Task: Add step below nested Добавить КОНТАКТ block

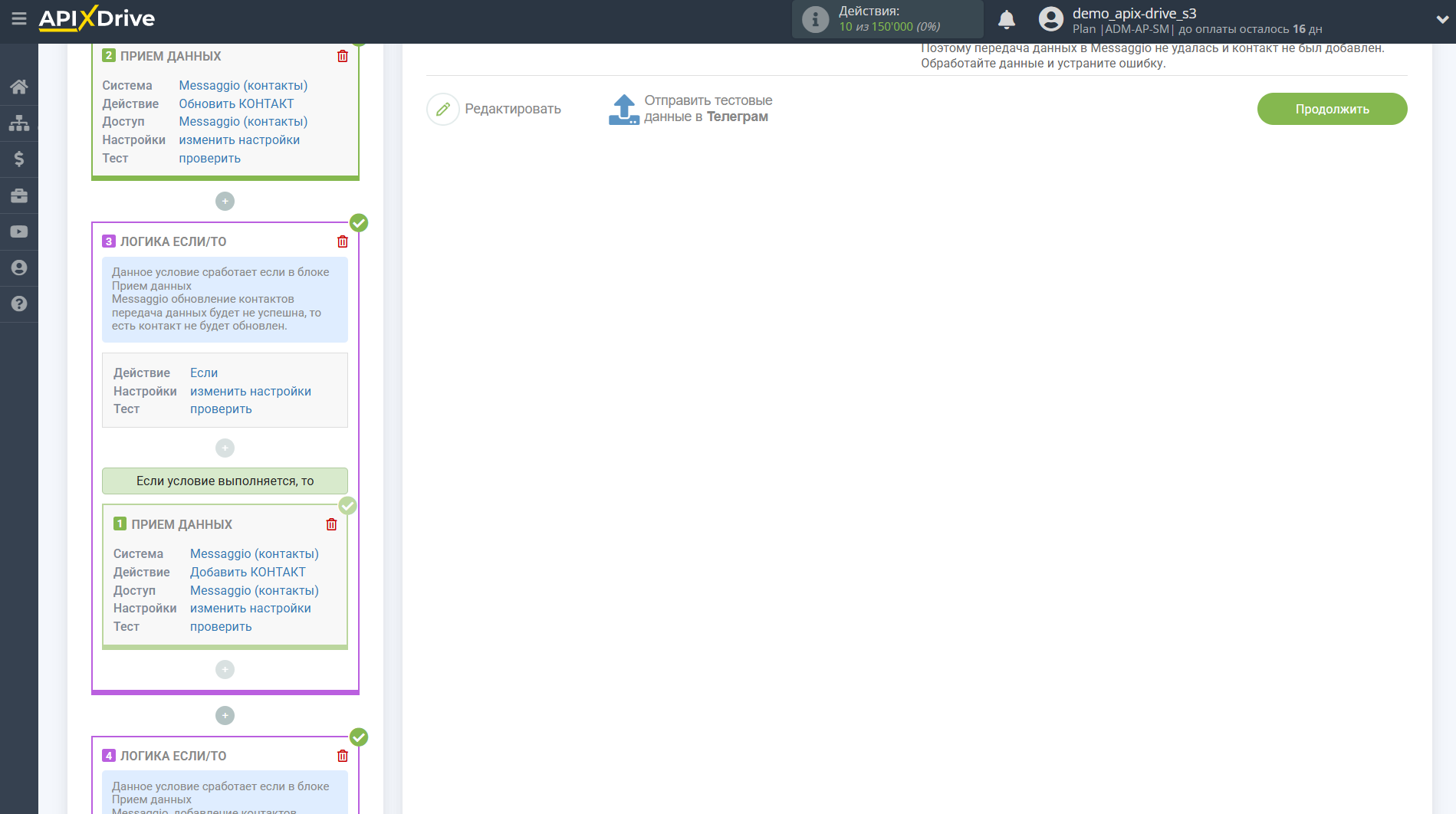Action: (x=225, y=670)
